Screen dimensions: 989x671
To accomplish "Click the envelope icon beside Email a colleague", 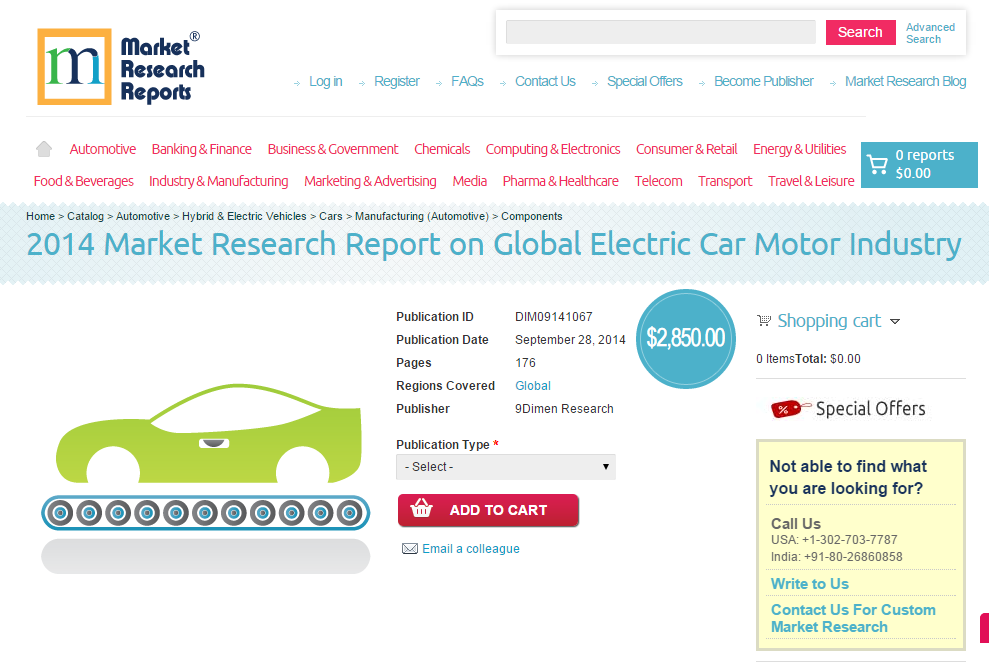I will [x=409, y=548].
